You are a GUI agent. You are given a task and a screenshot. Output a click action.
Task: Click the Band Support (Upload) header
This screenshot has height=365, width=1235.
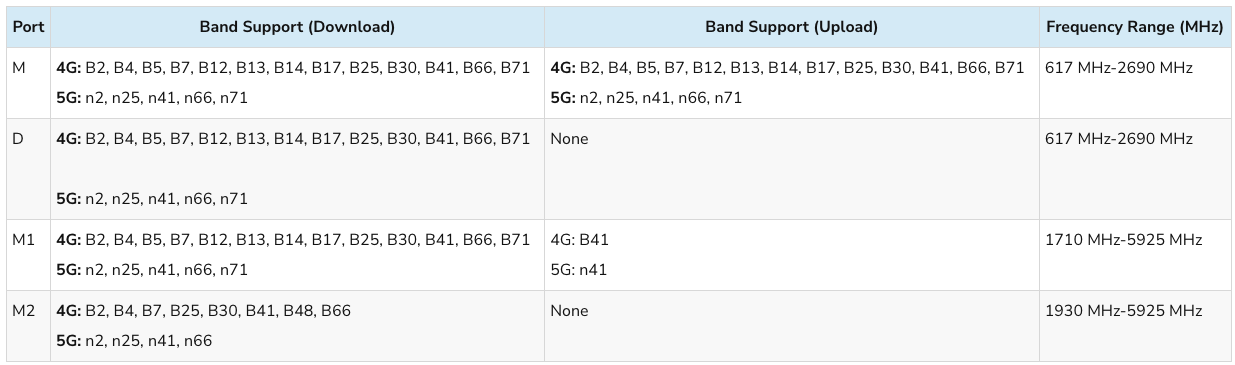(791, 27)
